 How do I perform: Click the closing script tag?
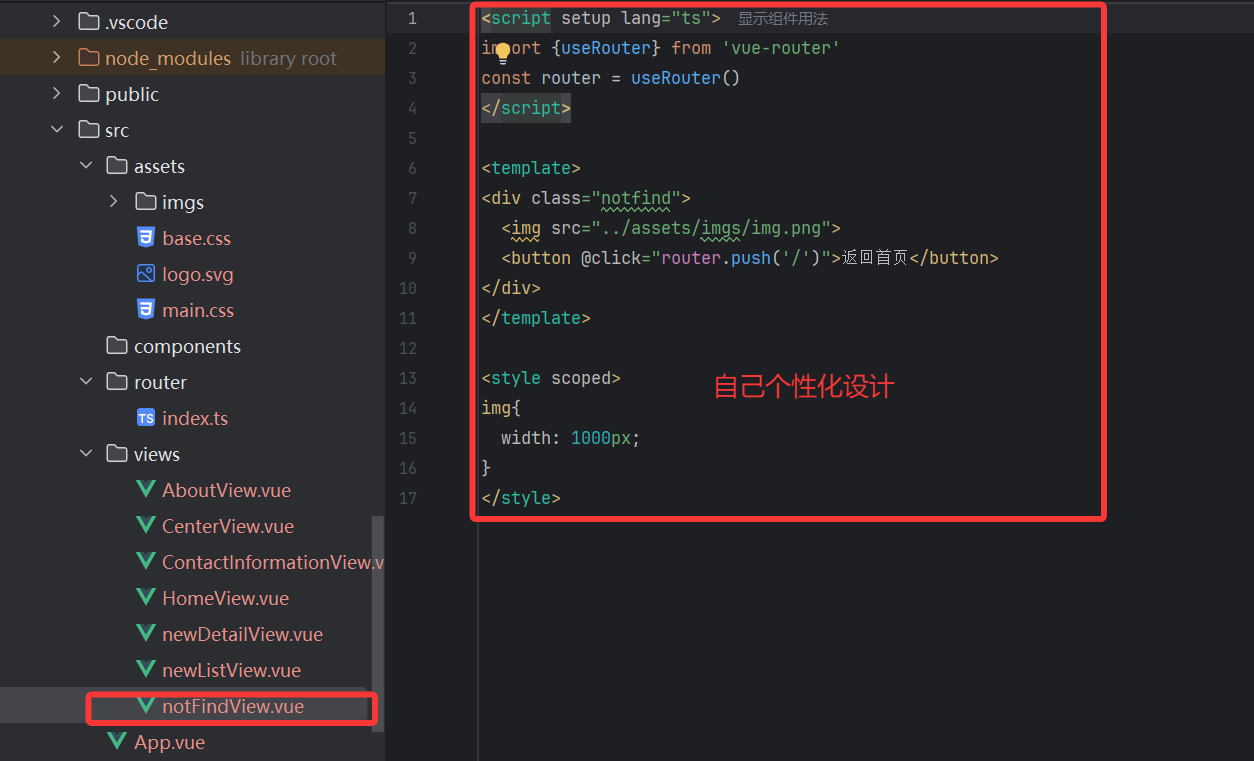point(526,108)
